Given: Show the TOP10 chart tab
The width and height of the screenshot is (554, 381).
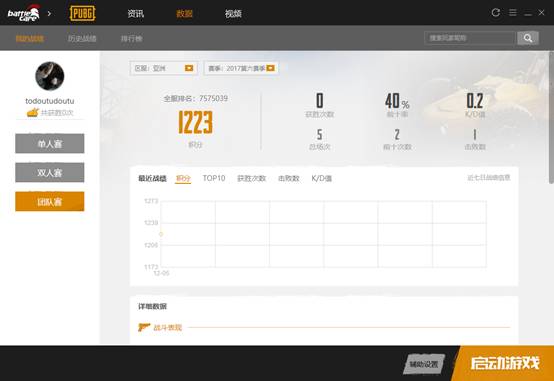Looking at the screenshot, I should (x=214, y=178).
